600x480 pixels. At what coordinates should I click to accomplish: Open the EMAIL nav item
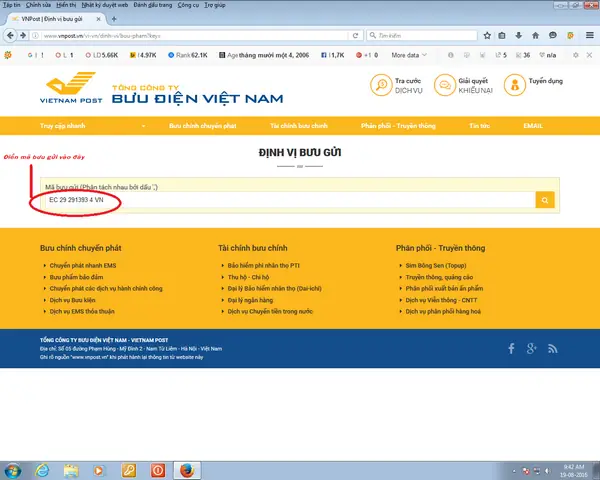tap(533, 126)
